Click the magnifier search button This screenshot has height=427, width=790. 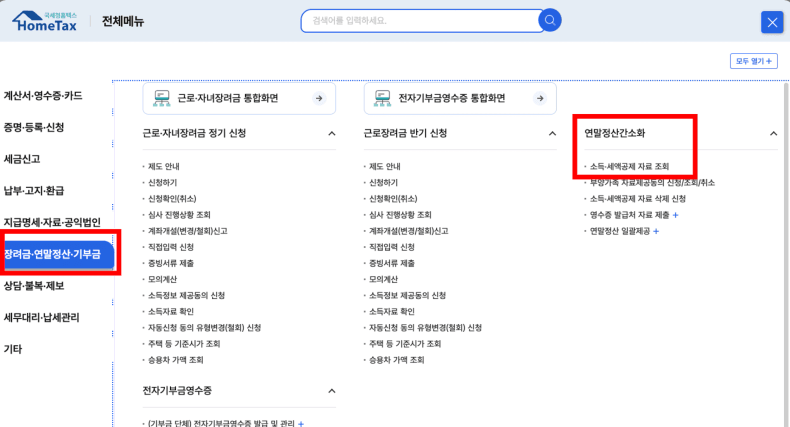click(x=550, y=20)
